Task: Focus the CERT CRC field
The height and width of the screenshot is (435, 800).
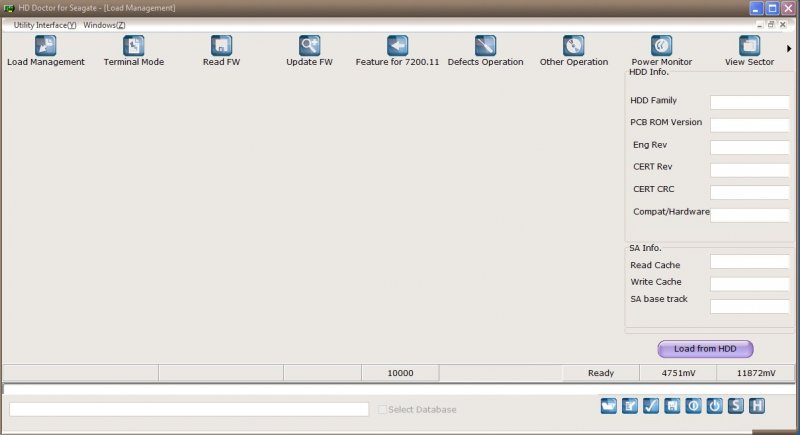Action: (749, 192)
